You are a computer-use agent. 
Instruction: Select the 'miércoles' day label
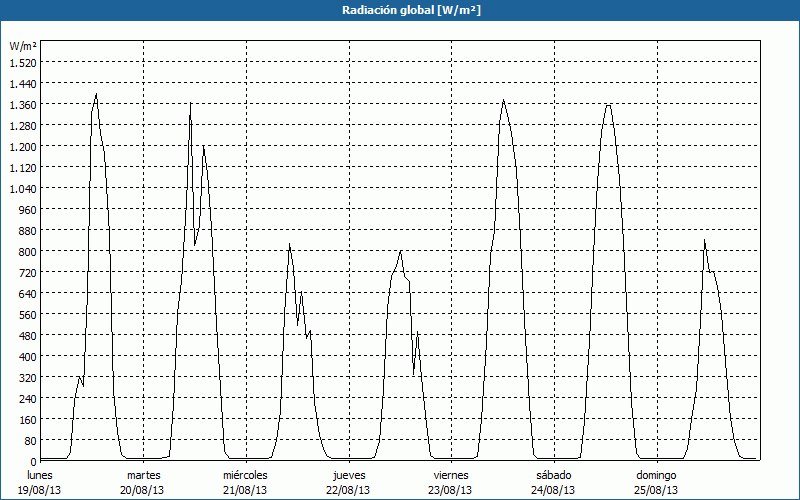click(245, 475)
